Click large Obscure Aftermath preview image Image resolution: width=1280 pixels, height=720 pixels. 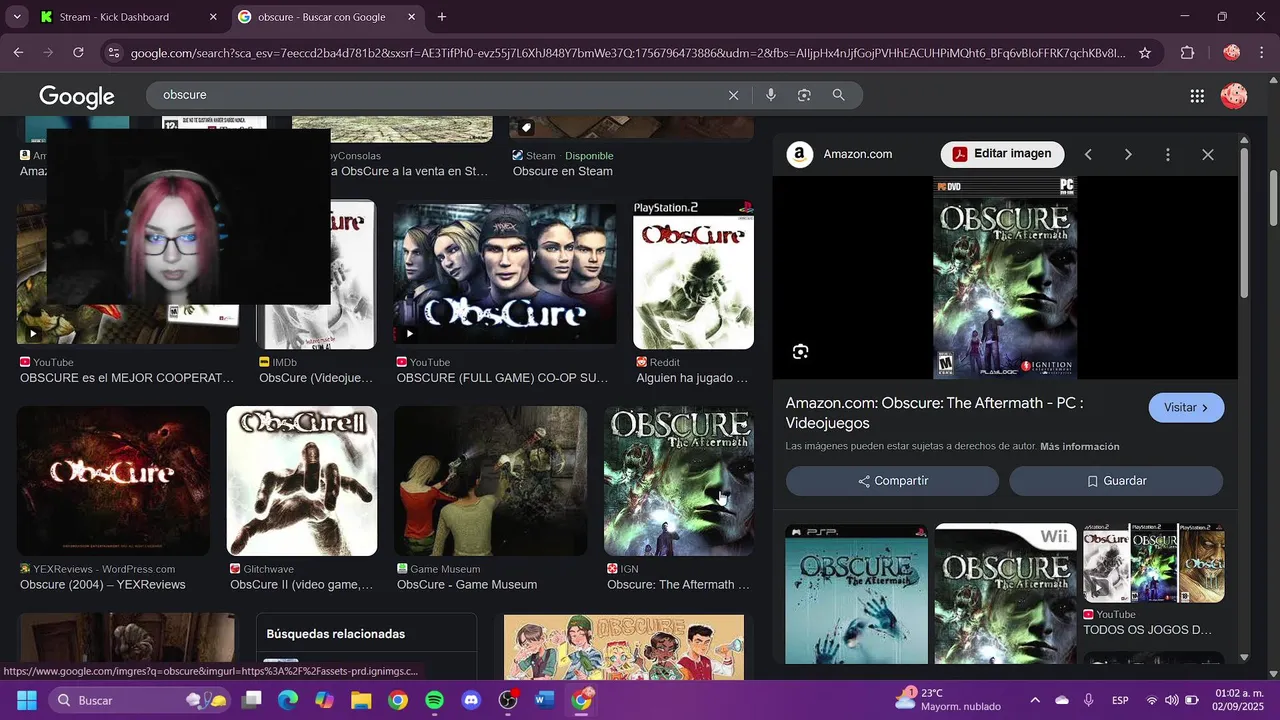(x=1005, y=278)
